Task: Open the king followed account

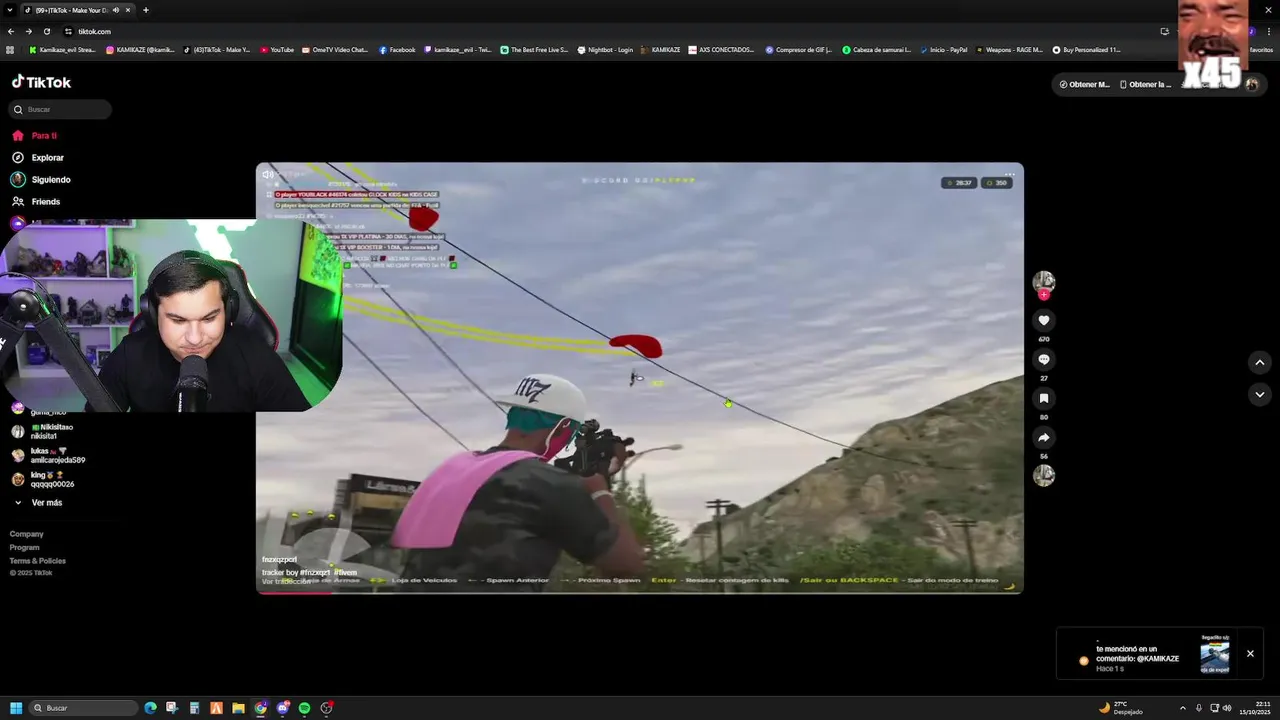Action: (42, 479)
